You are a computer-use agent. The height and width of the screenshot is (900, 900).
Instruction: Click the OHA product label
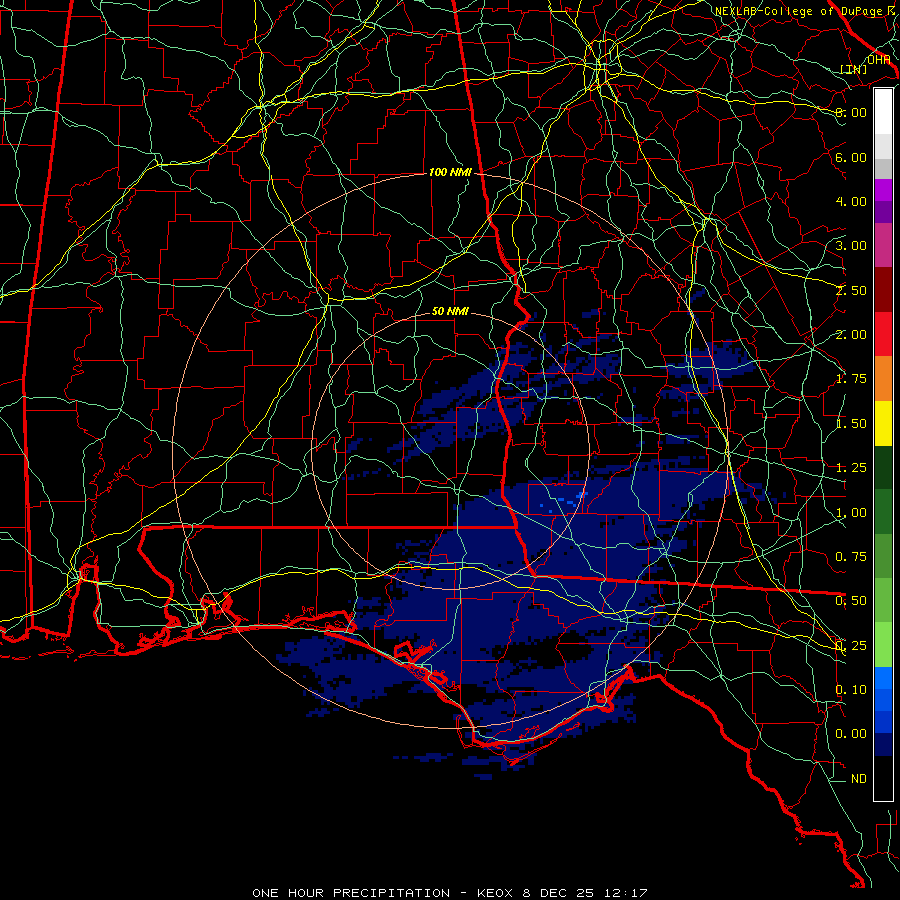point(878,60)
